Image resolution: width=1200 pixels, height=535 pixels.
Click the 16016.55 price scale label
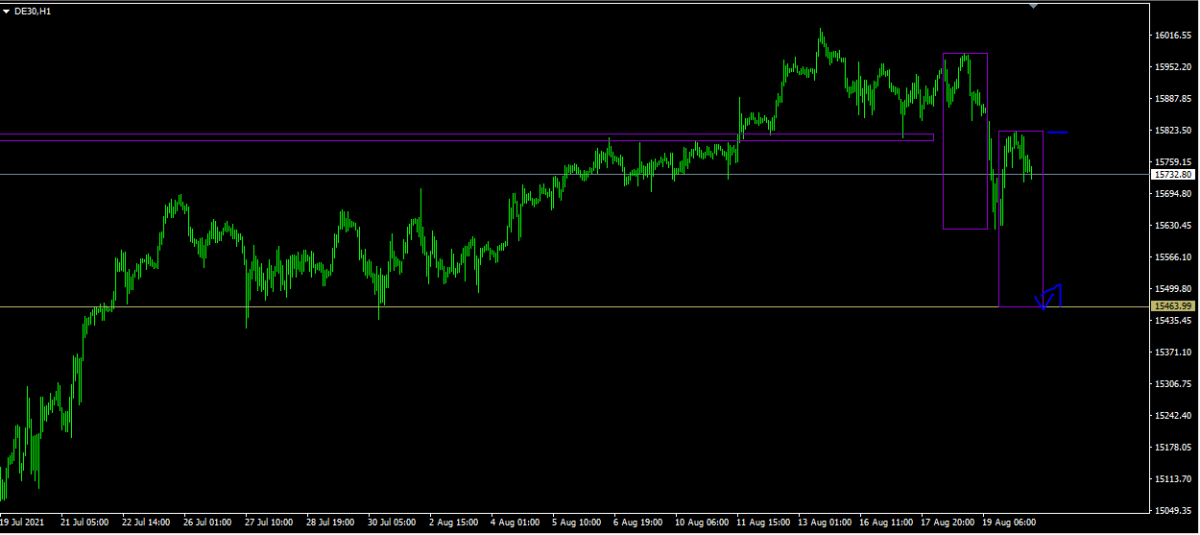1172,35
